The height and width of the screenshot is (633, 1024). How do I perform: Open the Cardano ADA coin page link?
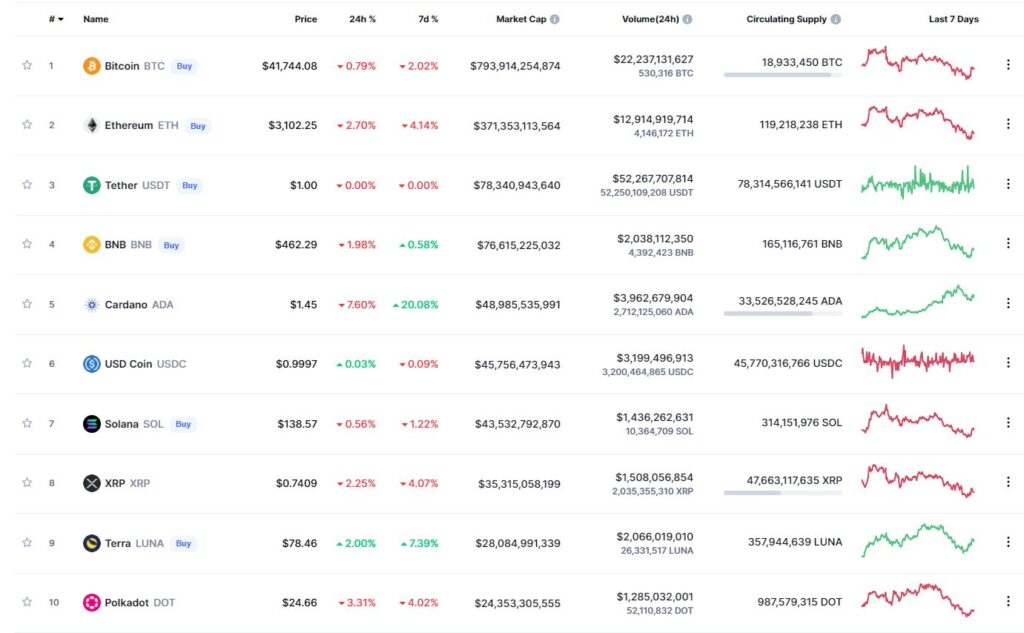(x=139, y=304)
